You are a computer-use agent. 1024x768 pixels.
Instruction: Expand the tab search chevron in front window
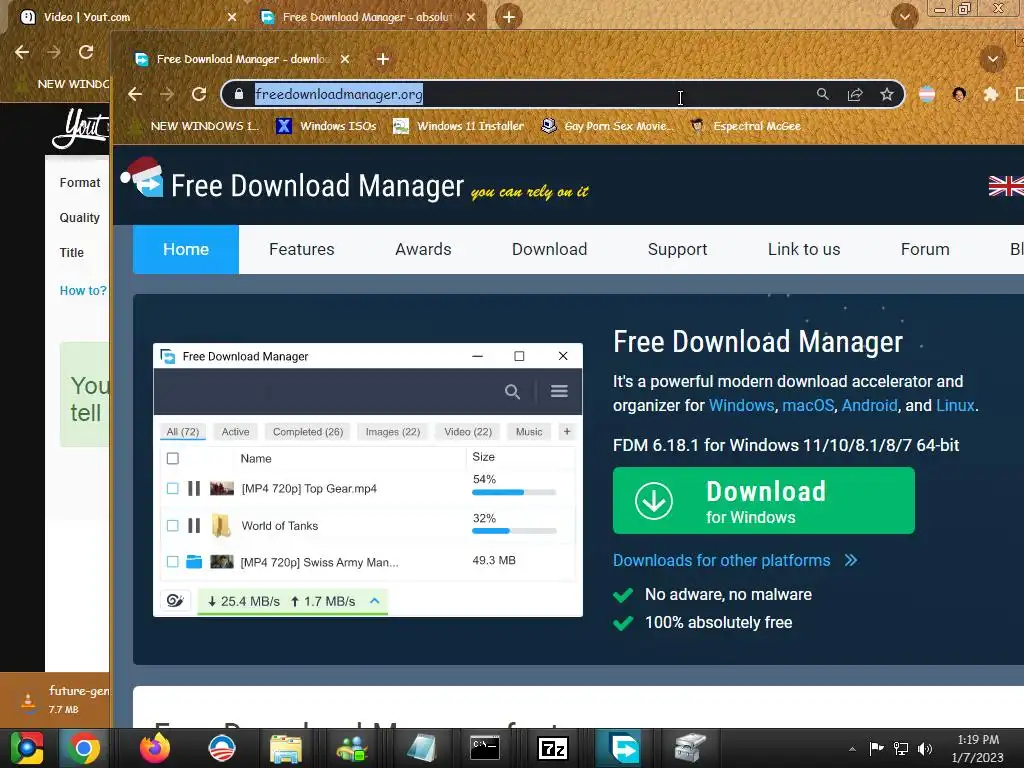tap(993, 59)
